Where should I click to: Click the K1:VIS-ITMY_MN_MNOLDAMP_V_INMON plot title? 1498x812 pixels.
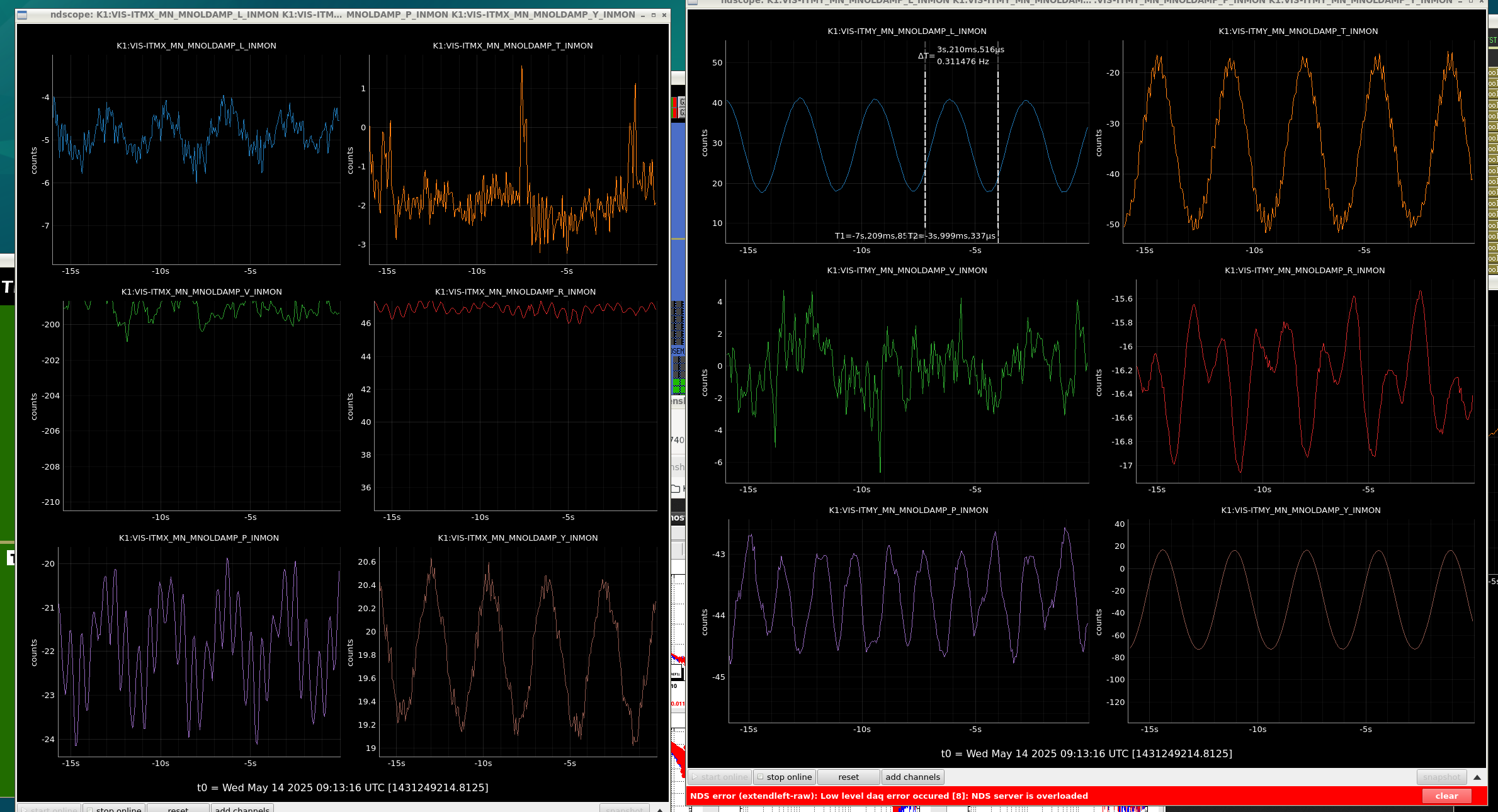click(907, 271)
